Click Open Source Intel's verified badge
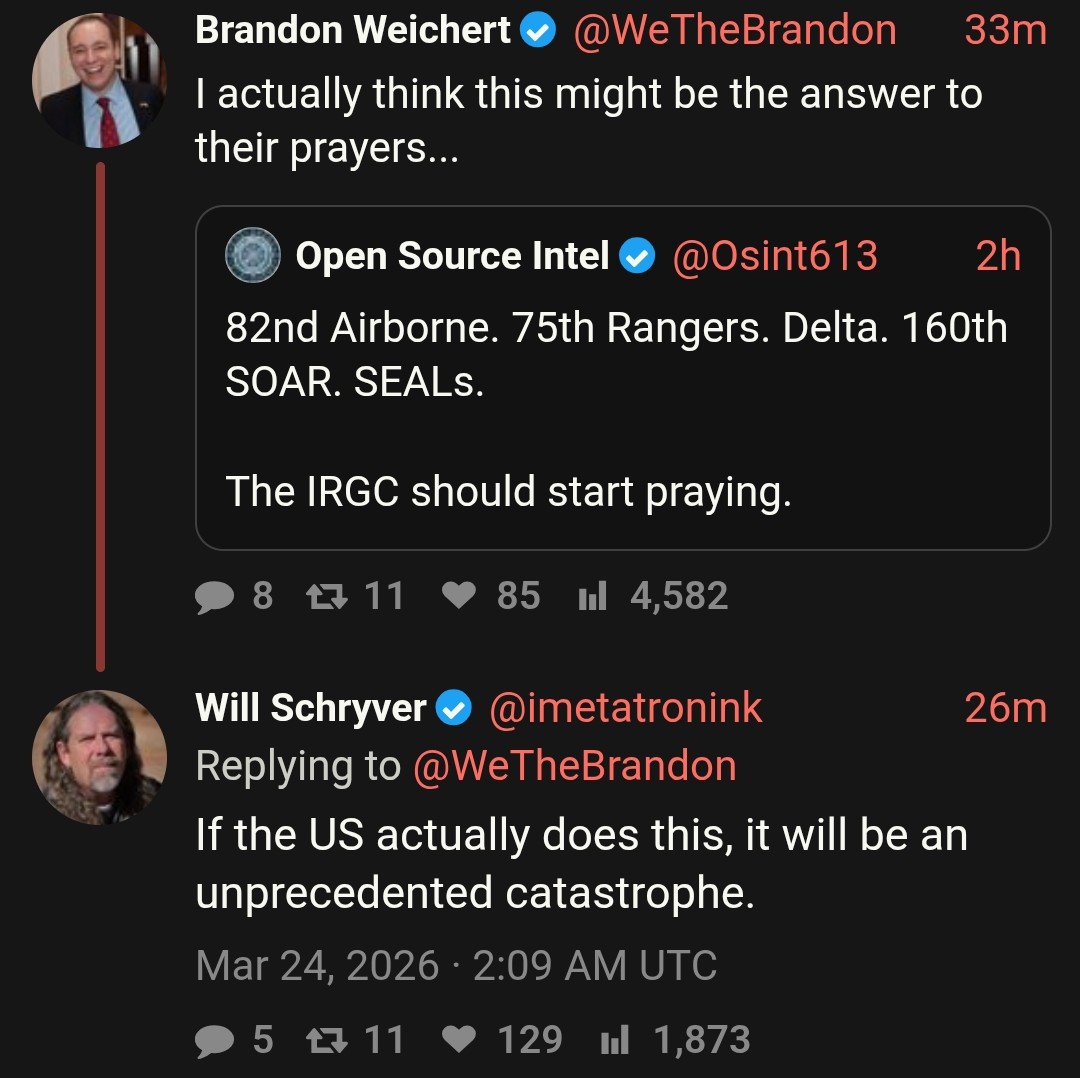Screen dimensions: 1080x1078 (637, 257)
